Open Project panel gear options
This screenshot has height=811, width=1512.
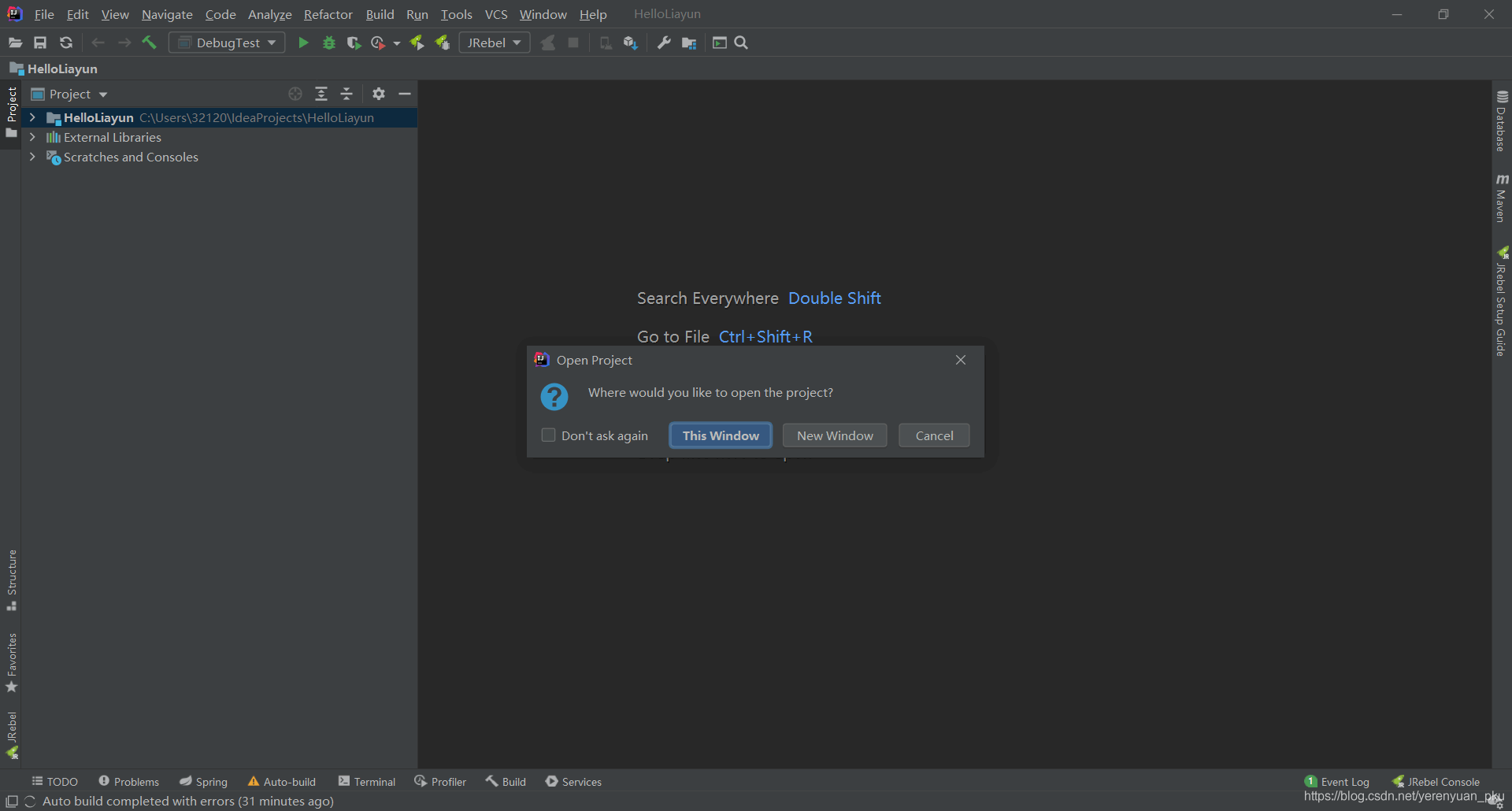pyautogui.click(x=379, y=94)
